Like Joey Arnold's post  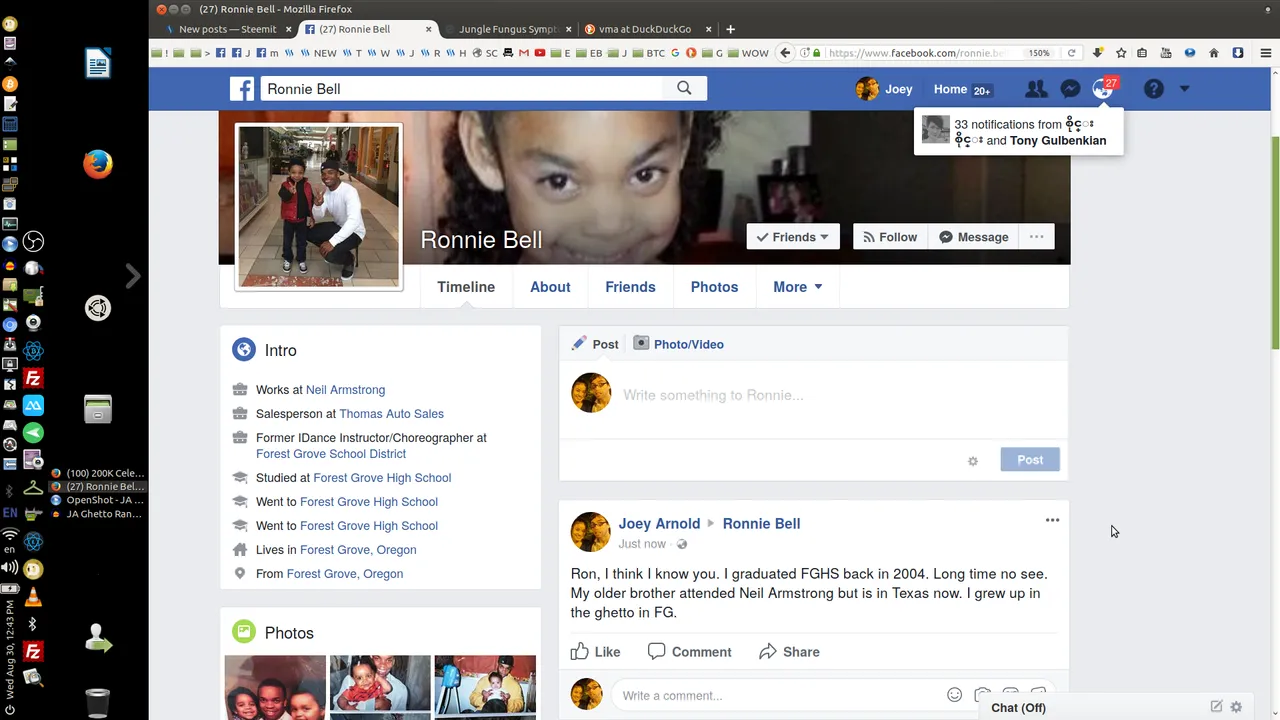[x=596, y=652]
